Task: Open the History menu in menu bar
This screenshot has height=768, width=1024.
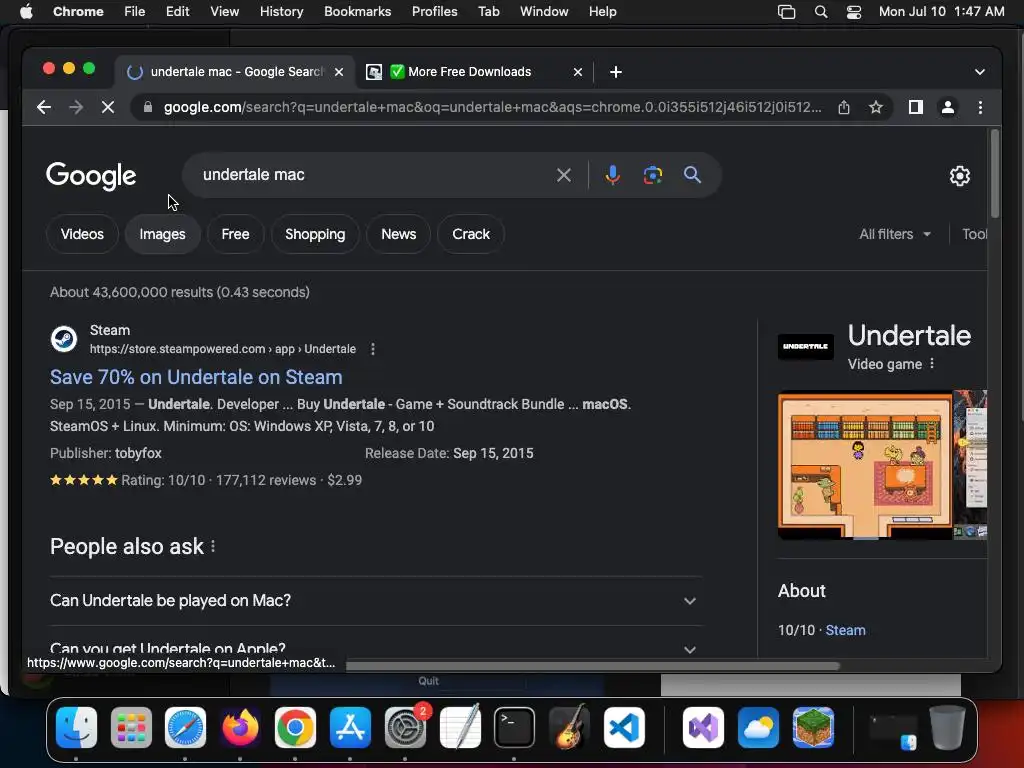Action: [281, 12]
